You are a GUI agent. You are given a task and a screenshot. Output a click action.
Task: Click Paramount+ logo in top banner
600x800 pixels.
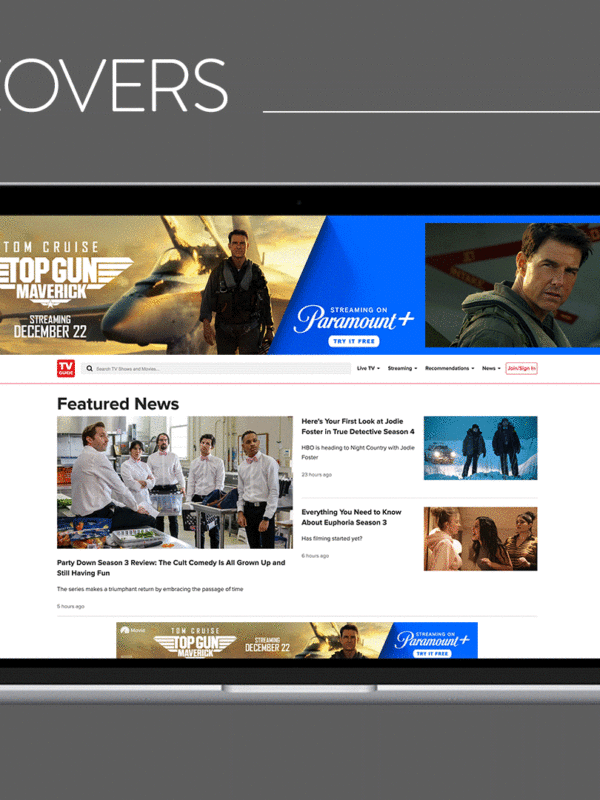click(353, 319)
